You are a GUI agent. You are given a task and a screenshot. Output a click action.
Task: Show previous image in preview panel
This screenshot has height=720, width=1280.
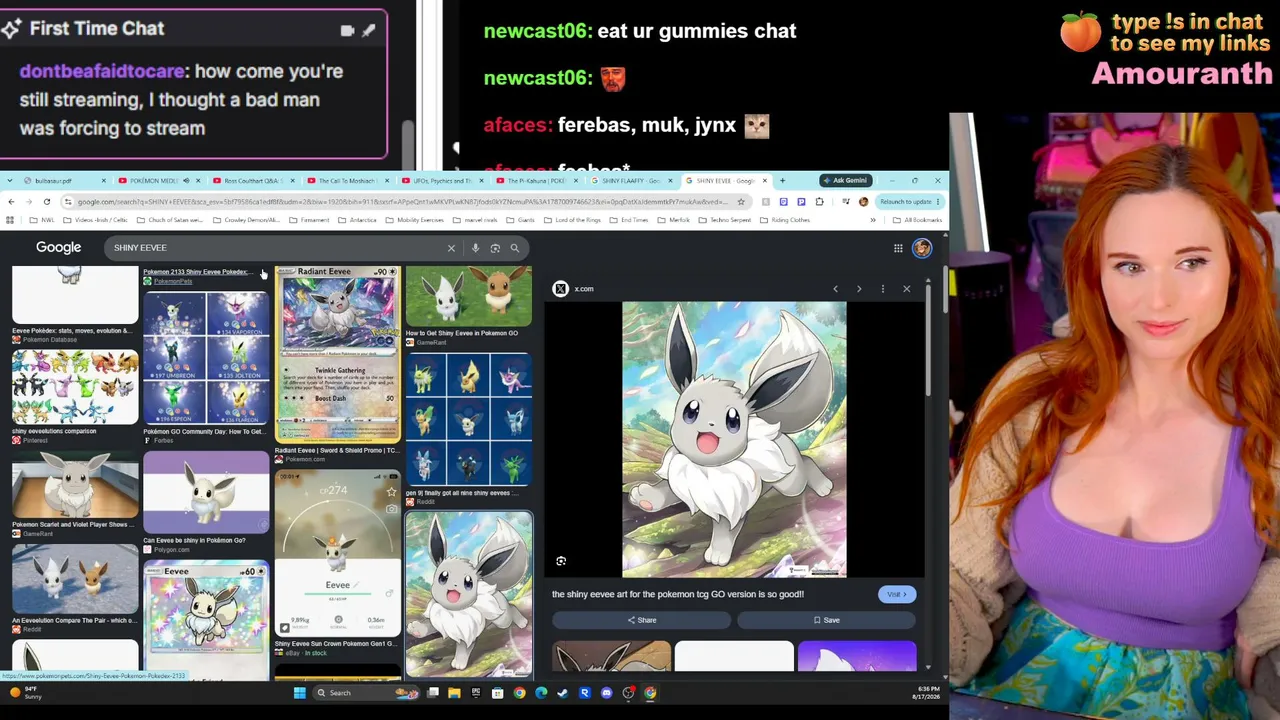(x=835, y=289)
